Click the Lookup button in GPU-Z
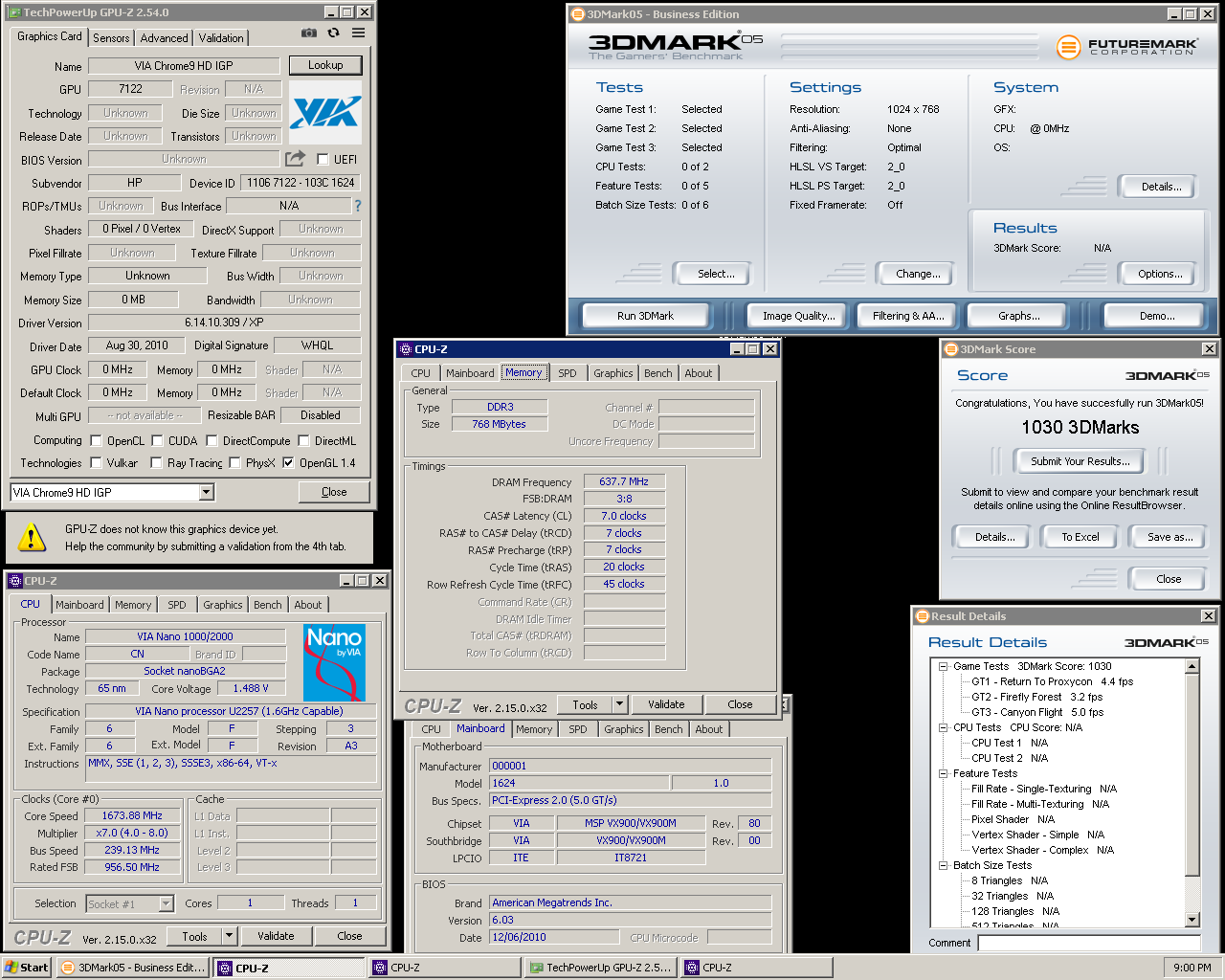Screen dimensions: 1225x980 [x=325, y=65]
